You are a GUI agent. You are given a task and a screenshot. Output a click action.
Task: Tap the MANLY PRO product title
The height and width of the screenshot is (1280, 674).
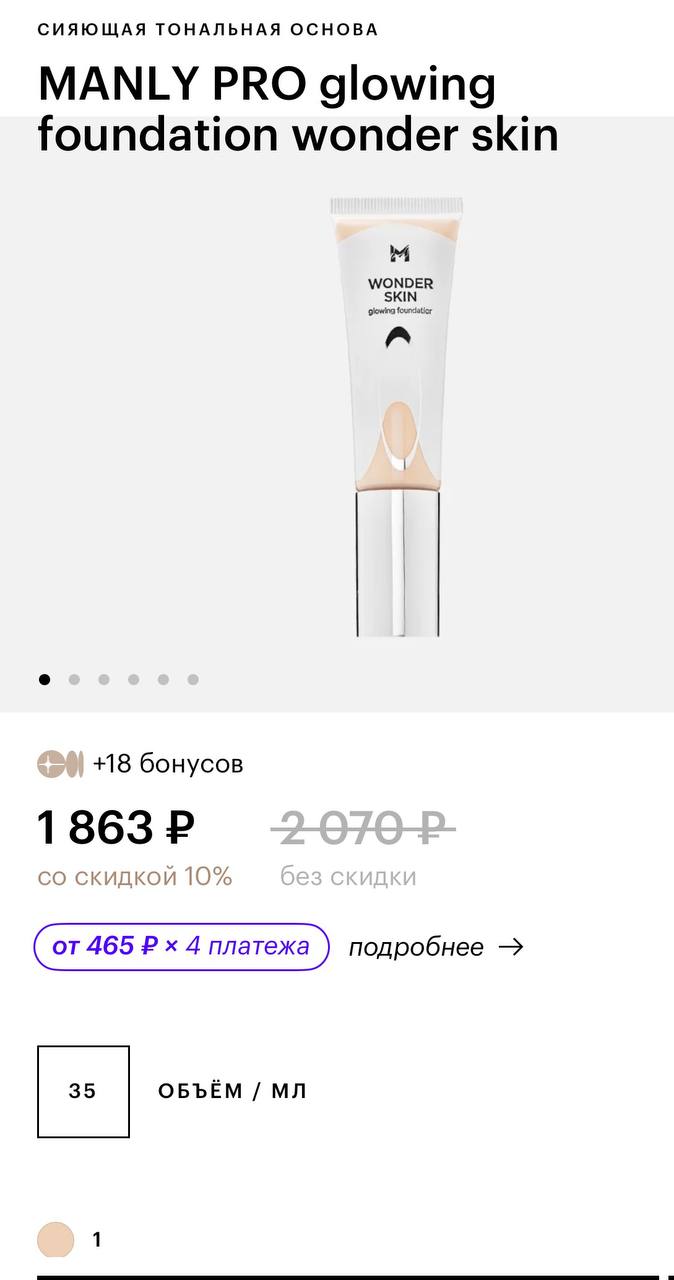[297, 109]
